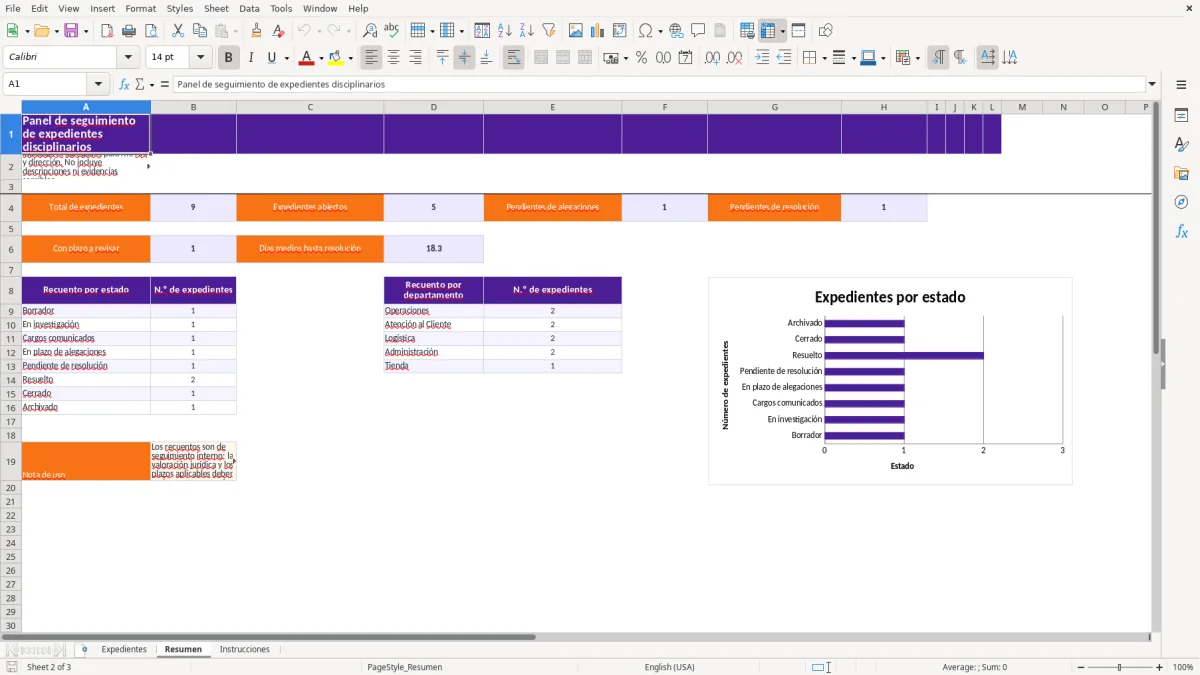The height and width of the screenshot is (675, 1200).
Task: Click the 100% zoom level
Action: click(x=1183, y=667)
